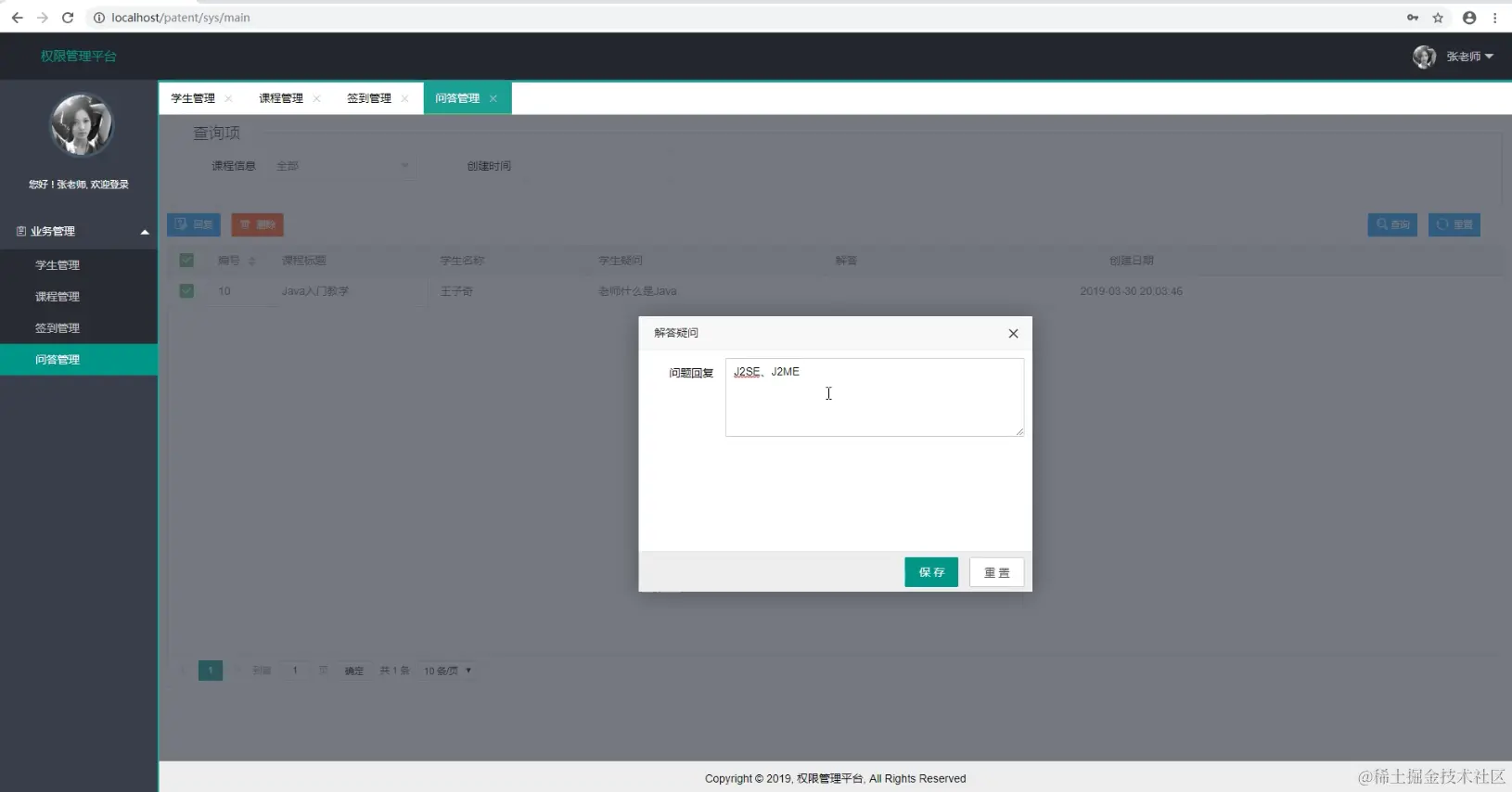The width and height of the screenshot is (1512, 792).
Task: Click the address bar URL localhost/patent/sys/main
Action: [181, 18]
